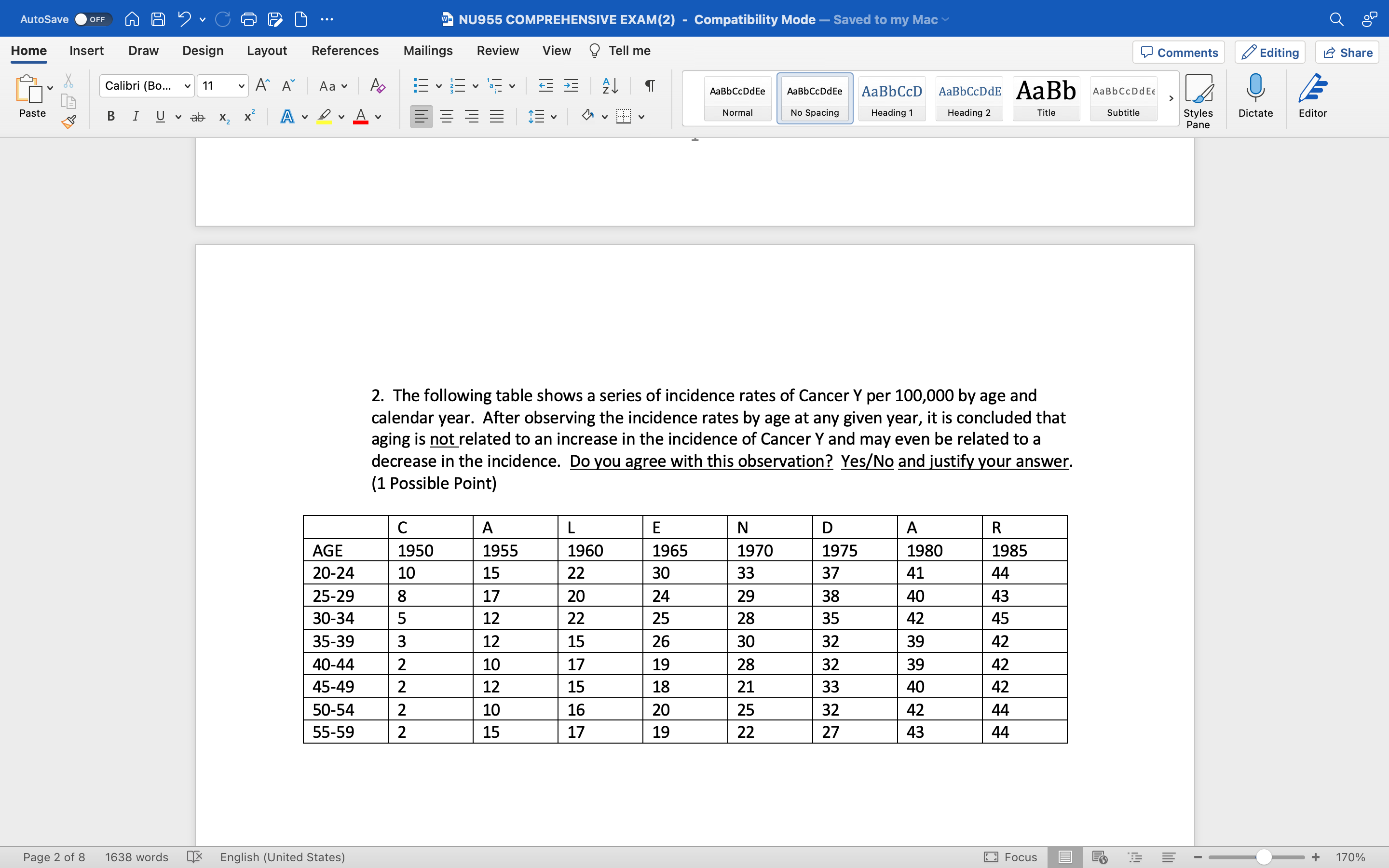1389x868 pixels.
Task: Select the strikethrough icon
Action: click(x=197, y=116)
